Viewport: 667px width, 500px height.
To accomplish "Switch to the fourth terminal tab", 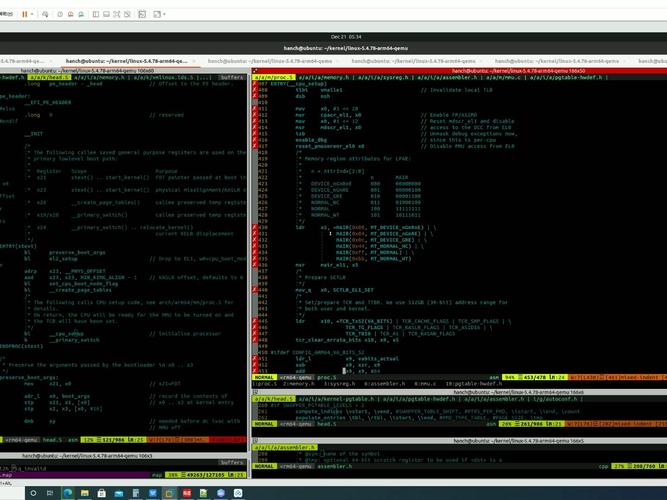I will pos(413,61).
